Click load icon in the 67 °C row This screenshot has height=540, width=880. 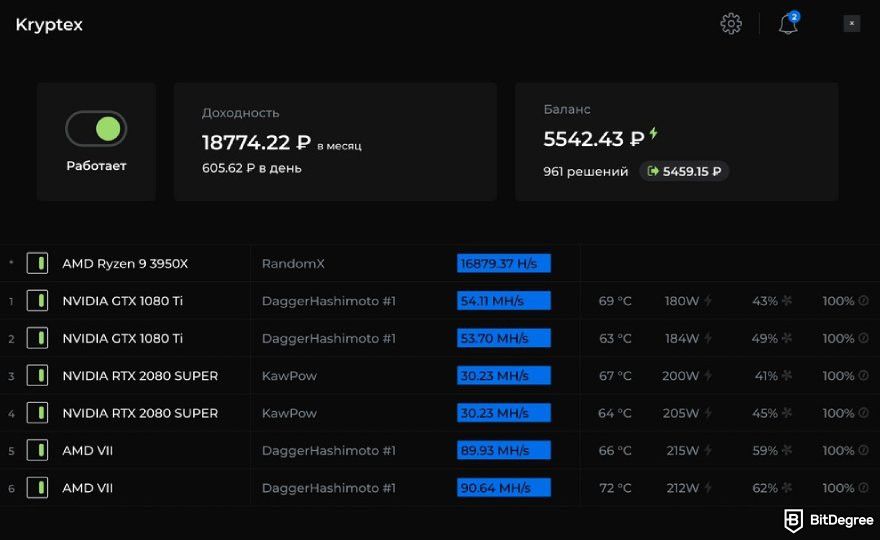click(863, 376)
